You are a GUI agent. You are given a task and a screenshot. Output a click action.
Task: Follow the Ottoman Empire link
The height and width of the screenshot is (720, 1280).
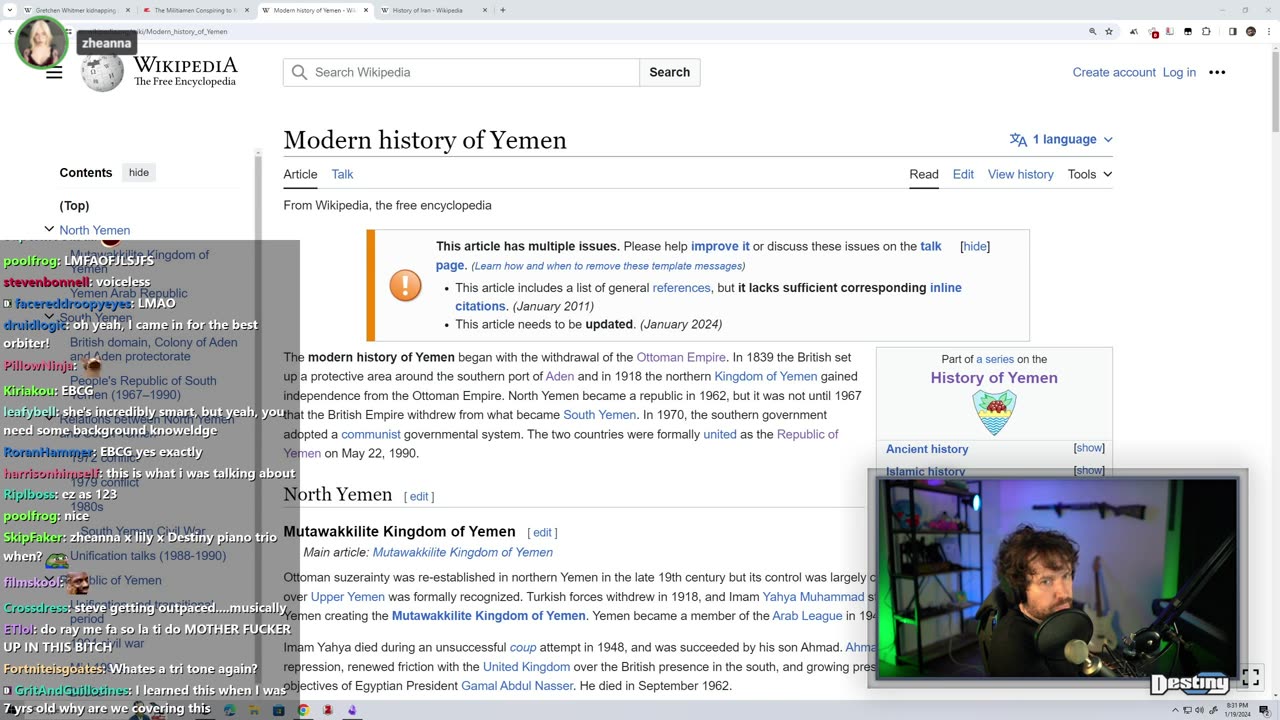point(681,357)
